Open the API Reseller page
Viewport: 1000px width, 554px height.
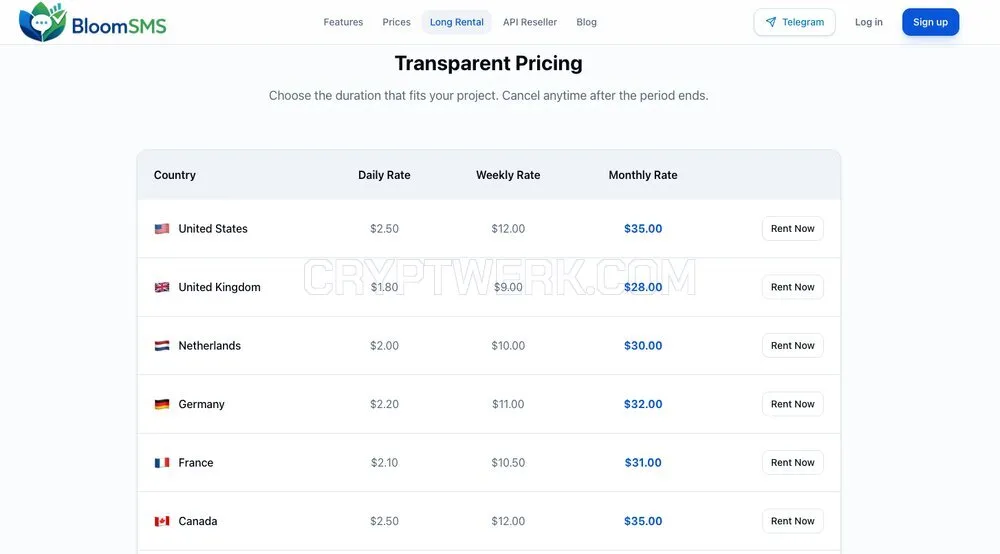point(530,22)
